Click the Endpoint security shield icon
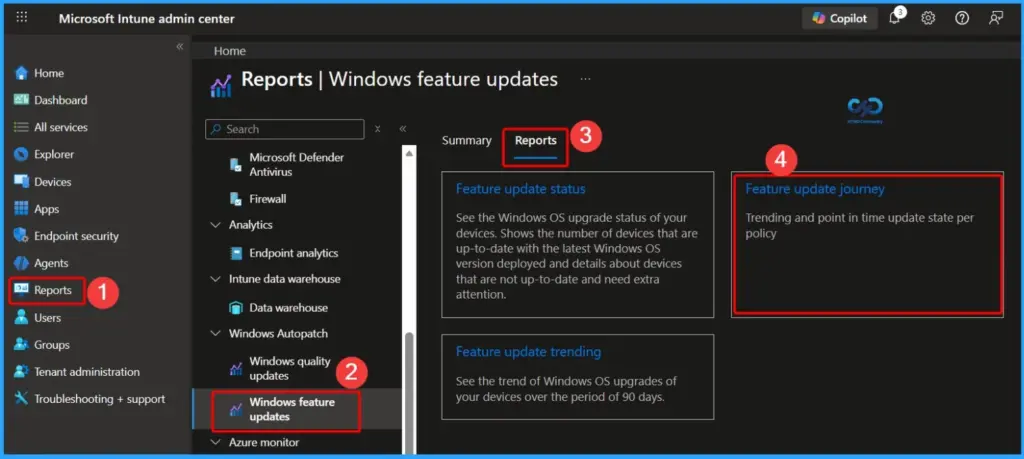 pyautogui.click(x=22, y=236)
